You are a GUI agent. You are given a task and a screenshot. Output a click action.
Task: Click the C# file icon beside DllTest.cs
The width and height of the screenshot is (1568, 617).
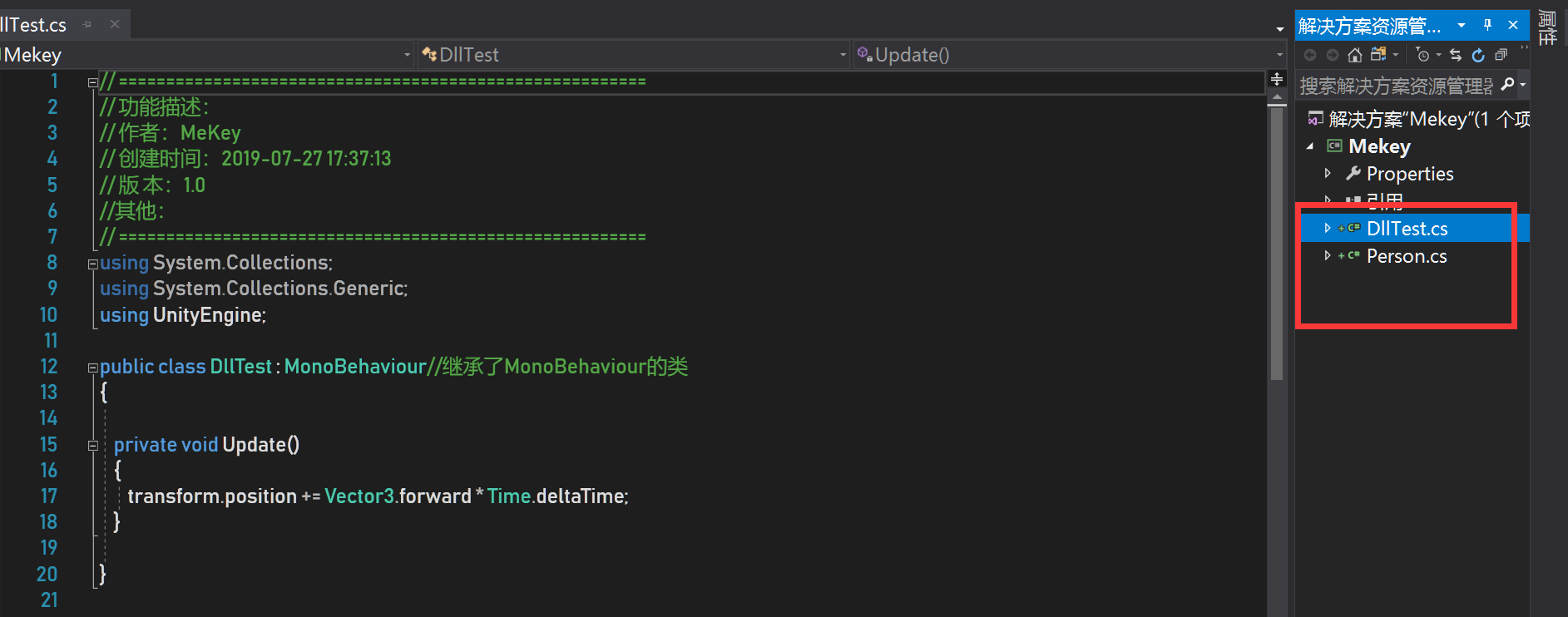click(1353, 228)
